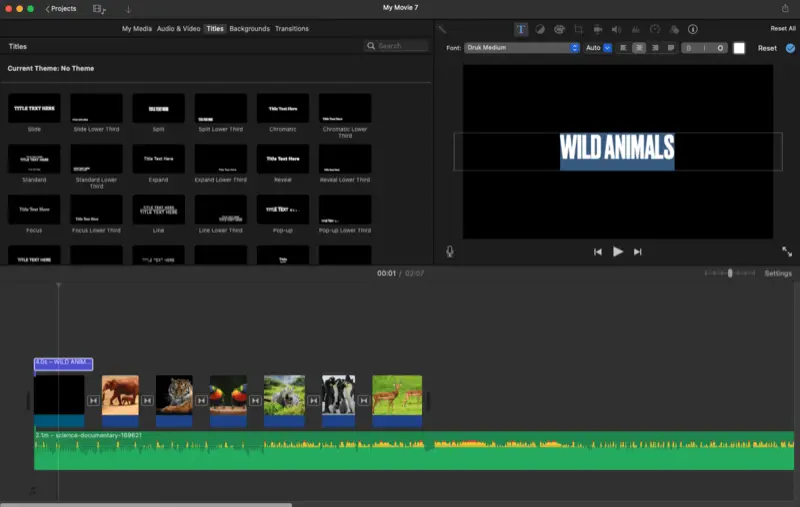
Task: Open the Volume adjustment icon
Action: tap(616, 29)
